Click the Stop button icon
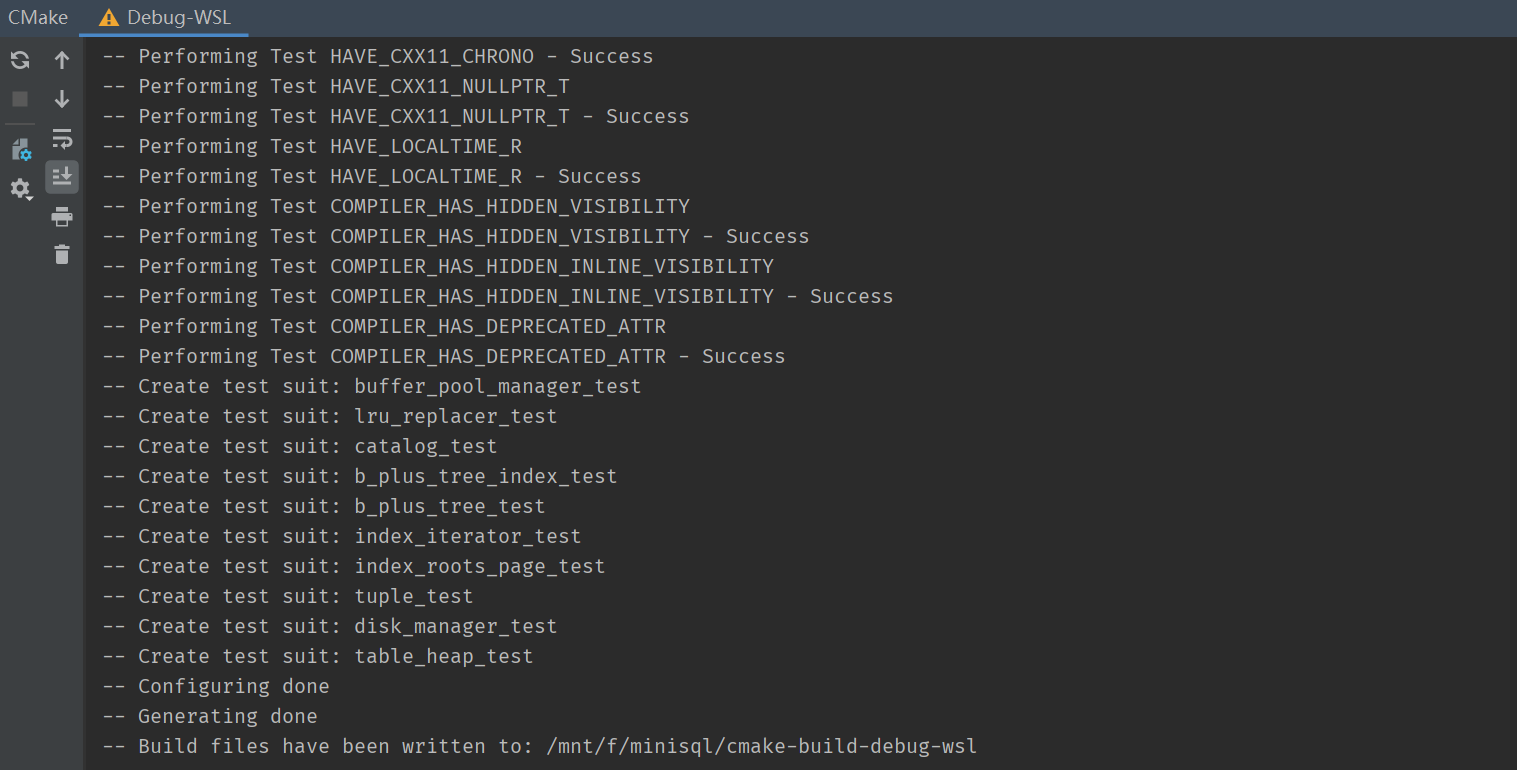The image size is (1517, 770). click(x=20, y=99)
